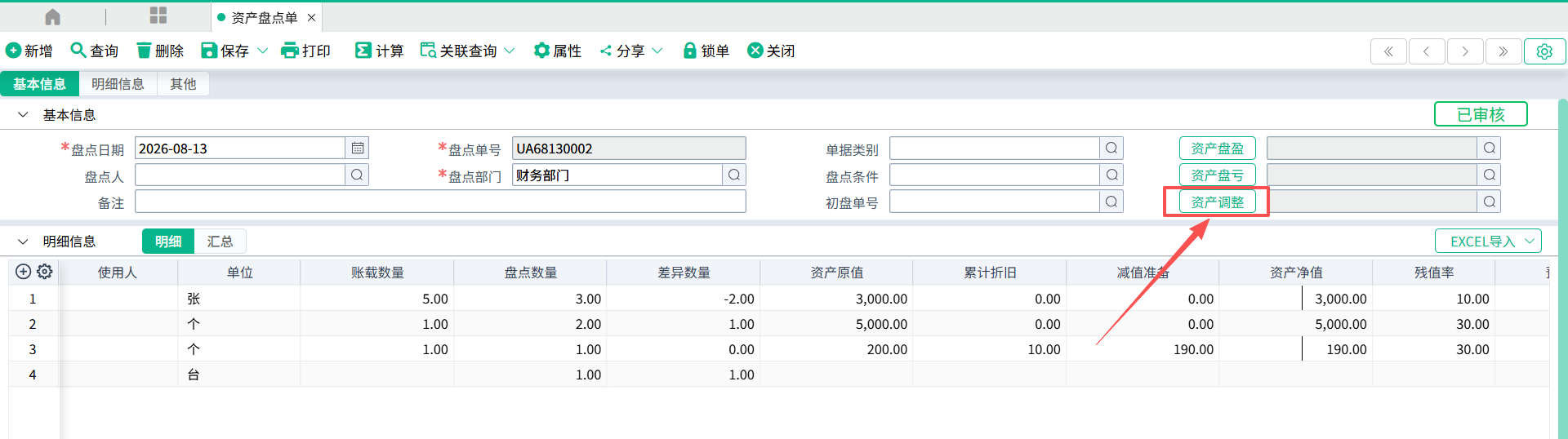This screenshot has height=439, width=1568.
Task: Jump to last record button
Action: pyautogui.click(x=1503, y=51)
